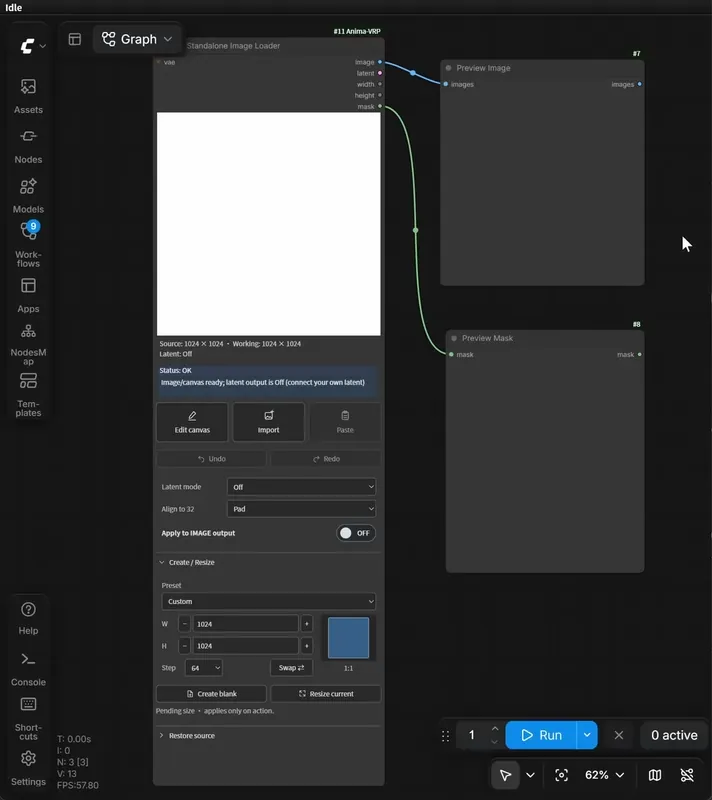Toggle the link visibility icon

click(687, 776)
